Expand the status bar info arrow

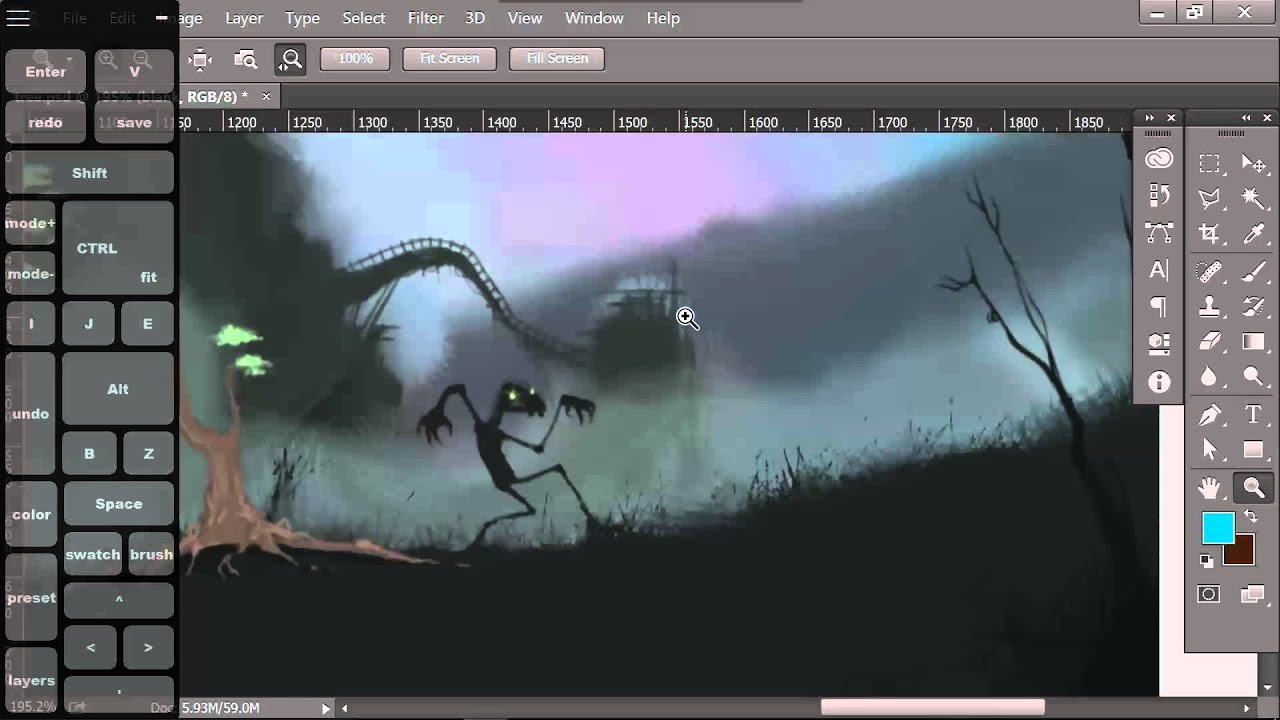[325, 708]
